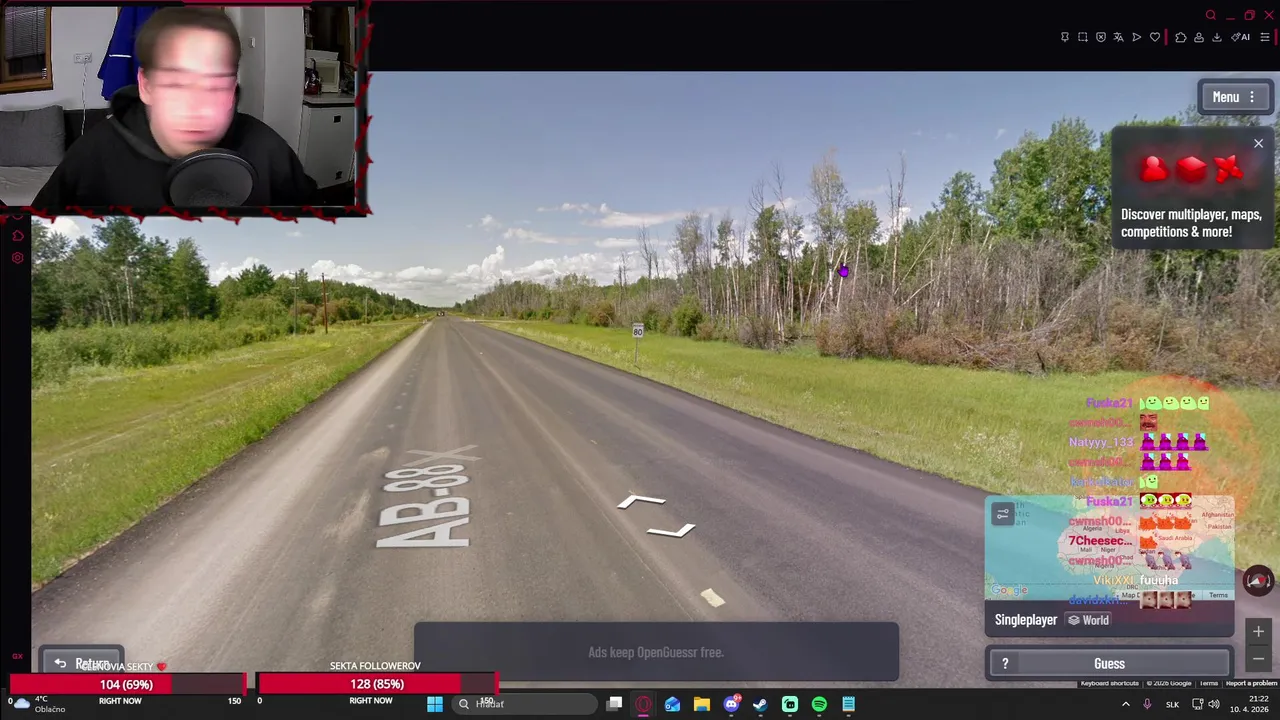Open the Windows Start menu
Viewport: 1280px width, 720px height.
(435, 704)
